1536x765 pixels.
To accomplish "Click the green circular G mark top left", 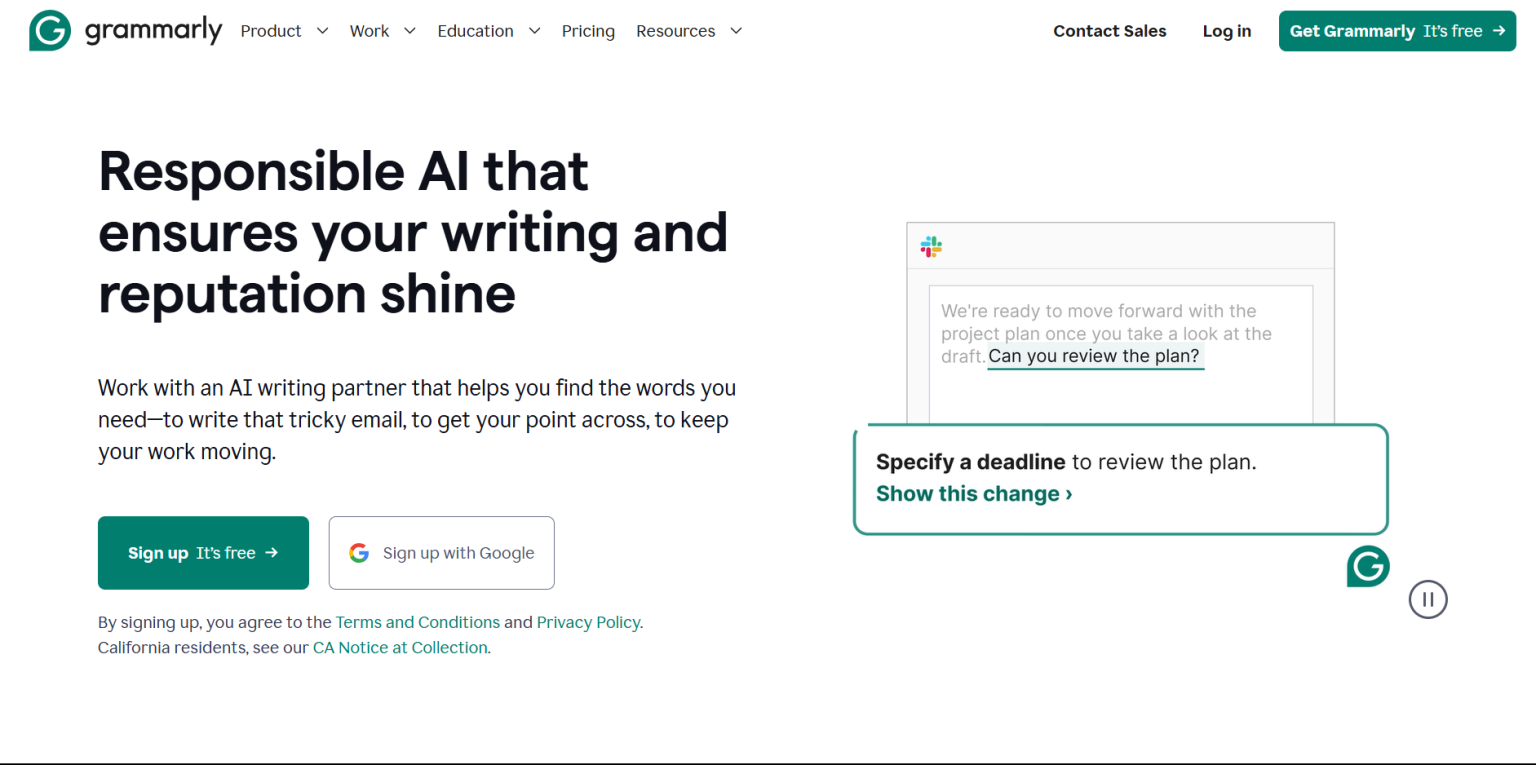I will point(49,30).
